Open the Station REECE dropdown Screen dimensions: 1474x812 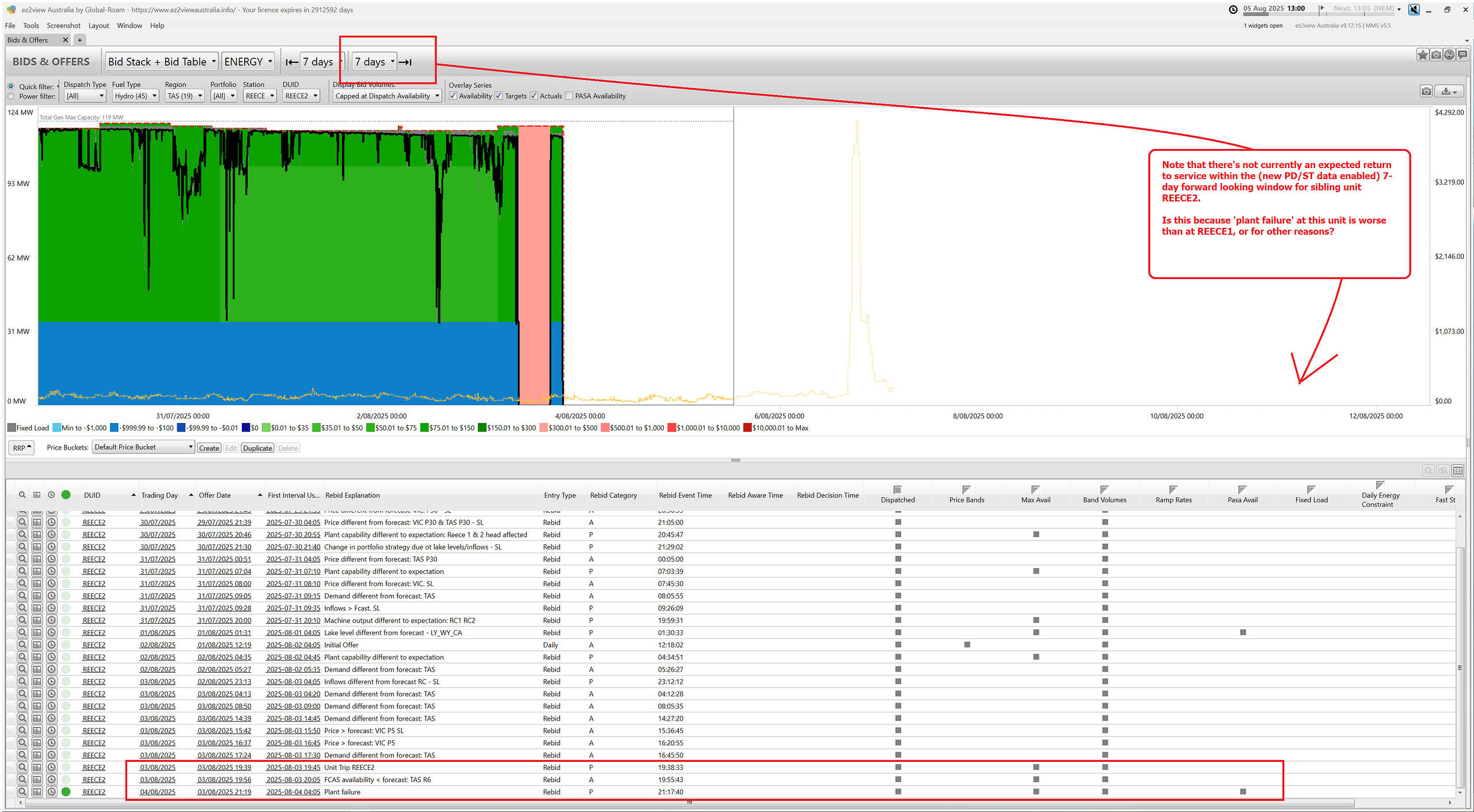[x=259, y=96]
